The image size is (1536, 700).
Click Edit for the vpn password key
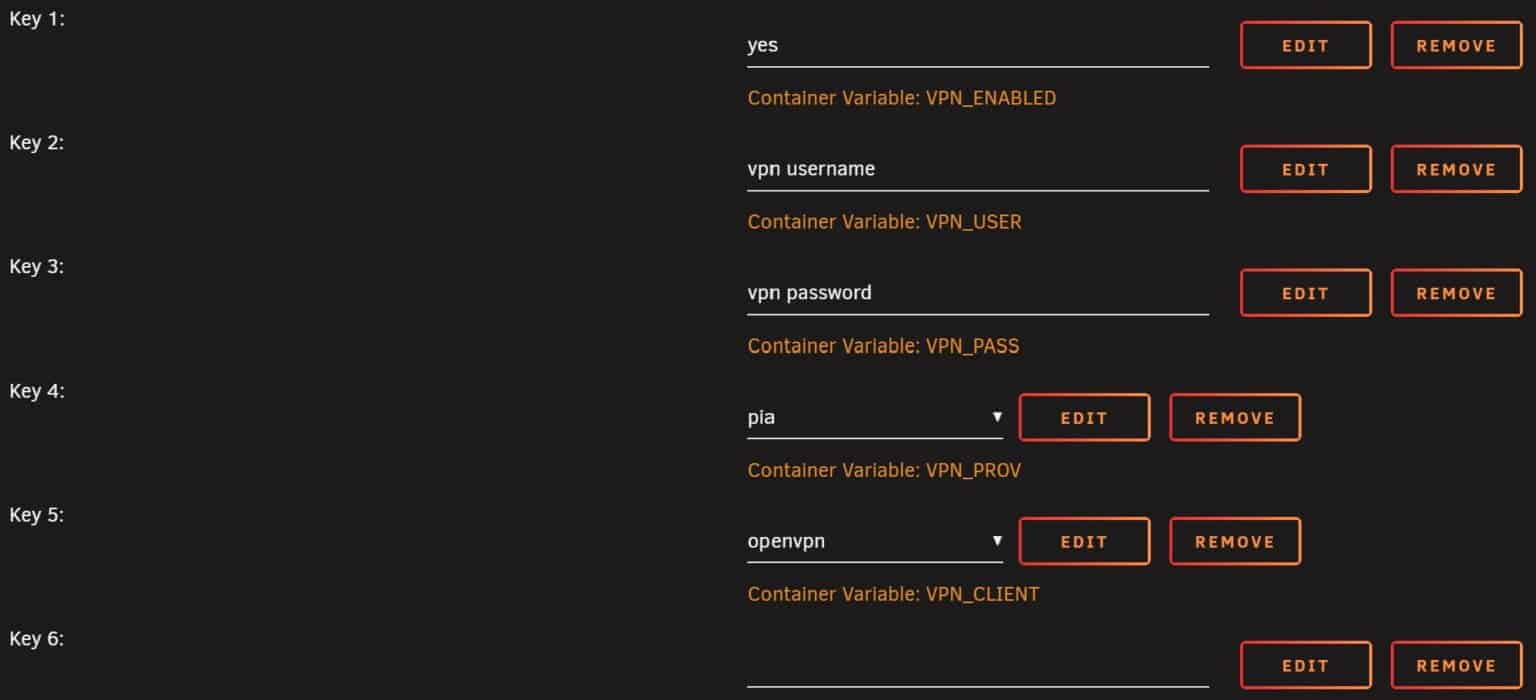(x=1305, y=293)
